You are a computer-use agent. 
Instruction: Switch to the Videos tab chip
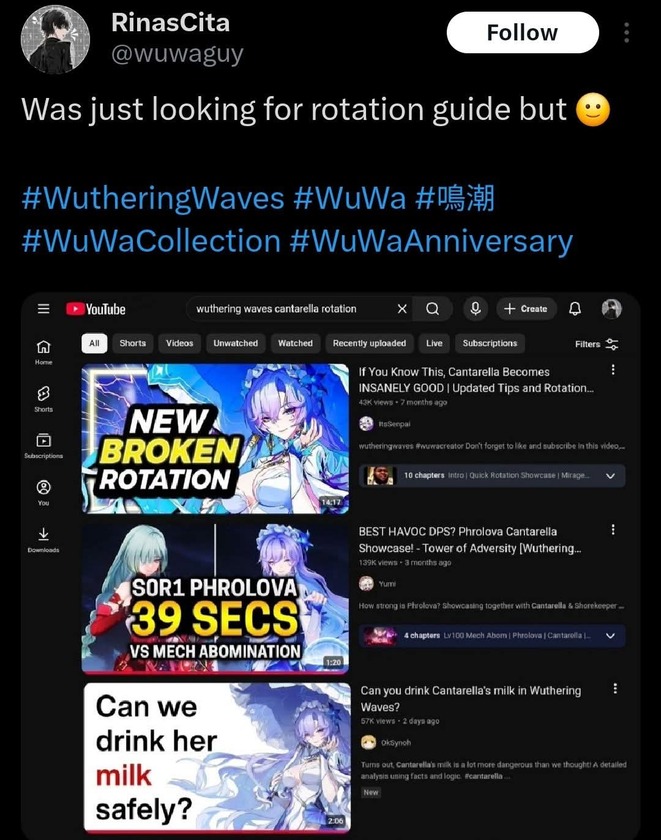[x=179, y=343]
